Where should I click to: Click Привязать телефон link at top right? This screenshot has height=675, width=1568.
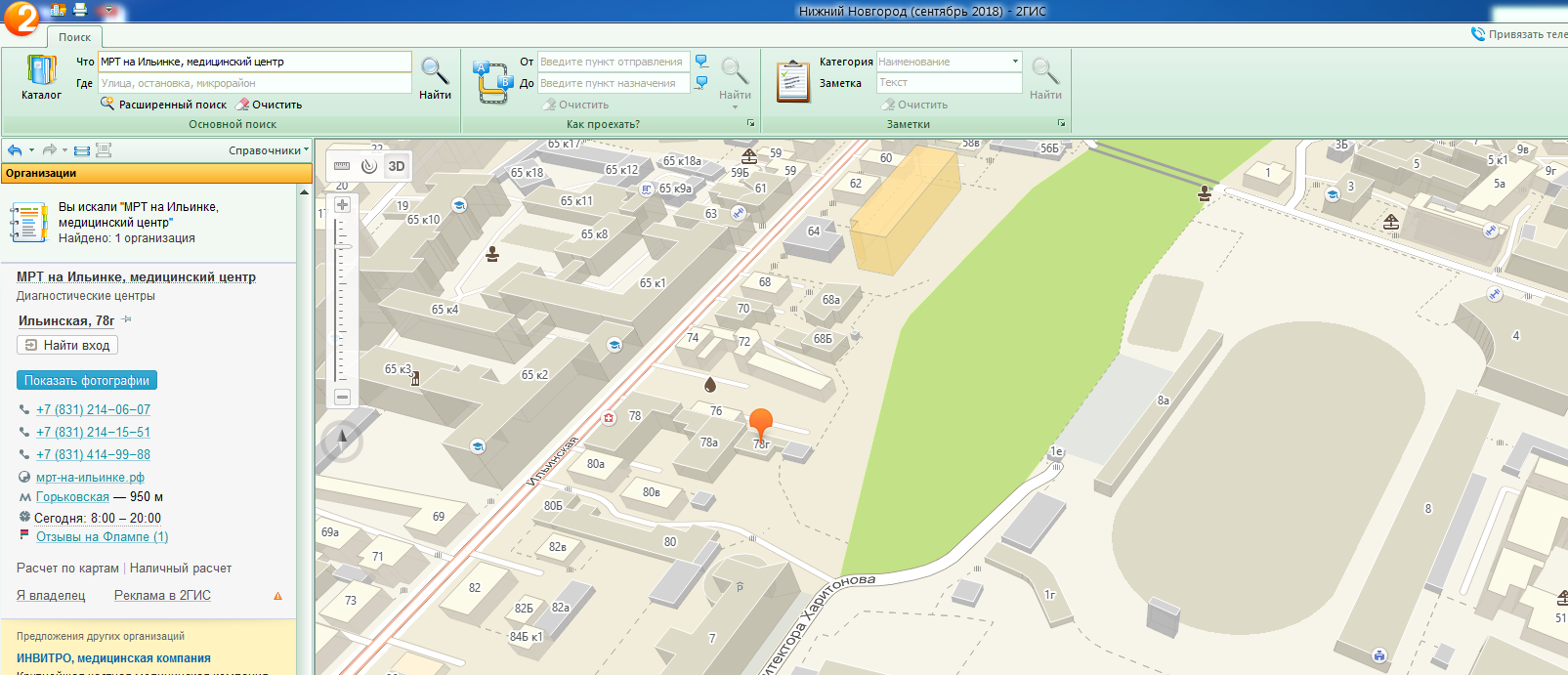(x=1520, y=34)
